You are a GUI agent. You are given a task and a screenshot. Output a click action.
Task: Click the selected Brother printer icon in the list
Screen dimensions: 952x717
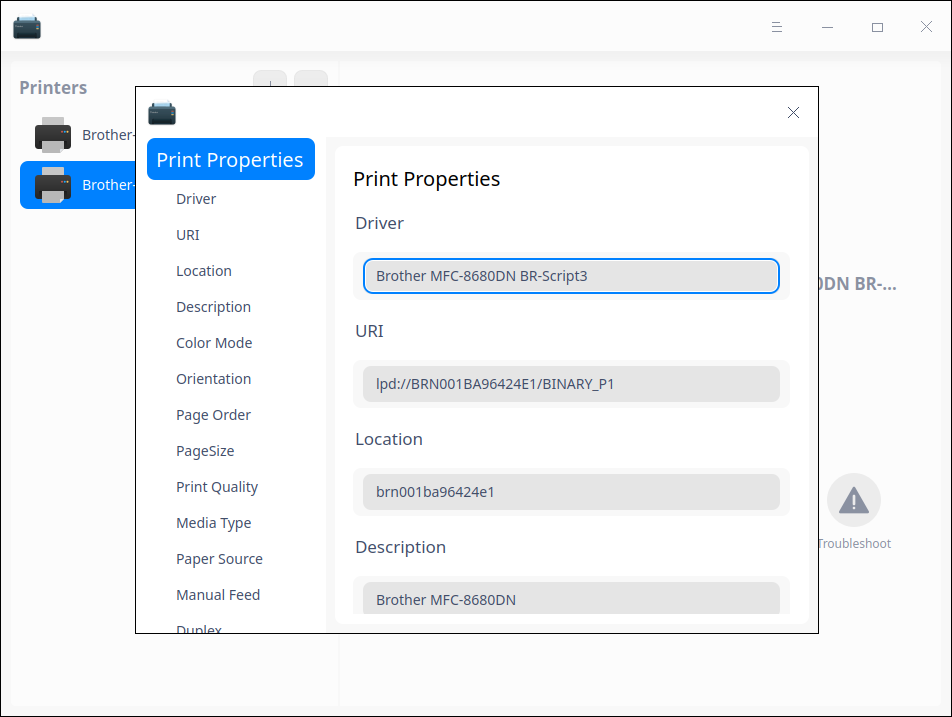point(53,185)
